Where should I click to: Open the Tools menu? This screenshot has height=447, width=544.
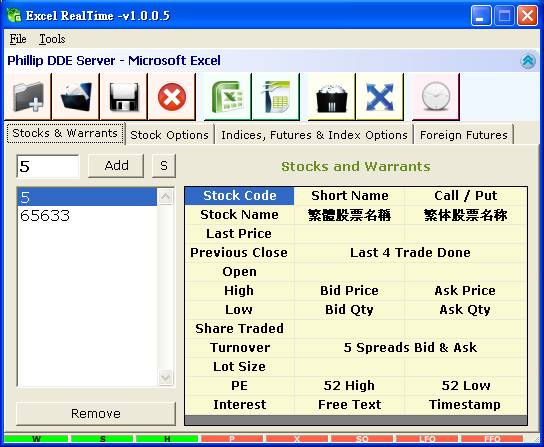tap(52, 39)
